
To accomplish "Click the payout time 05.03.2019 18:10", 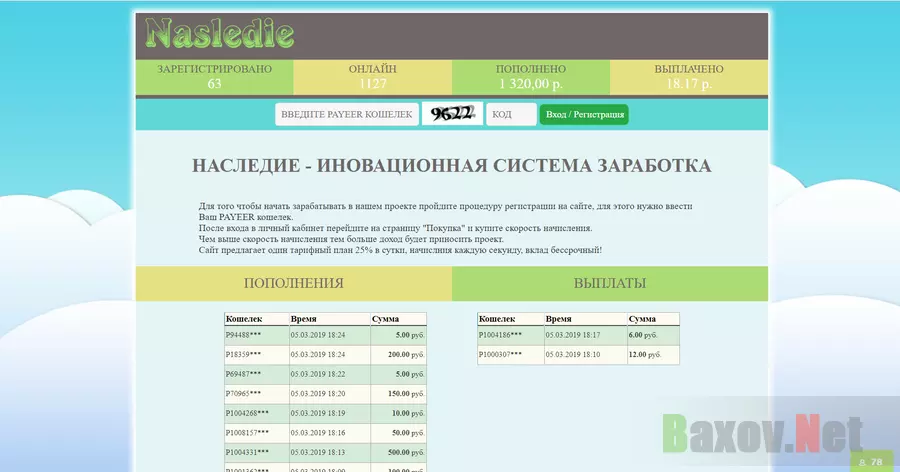I will [x=585, y=355].
